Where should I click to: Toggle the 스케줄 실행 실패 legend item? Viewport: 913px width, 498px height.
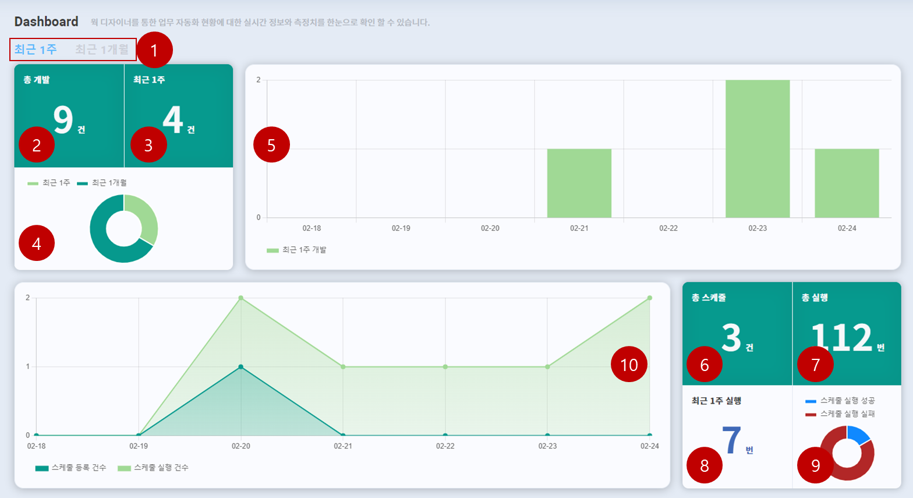tap(840, 414)
